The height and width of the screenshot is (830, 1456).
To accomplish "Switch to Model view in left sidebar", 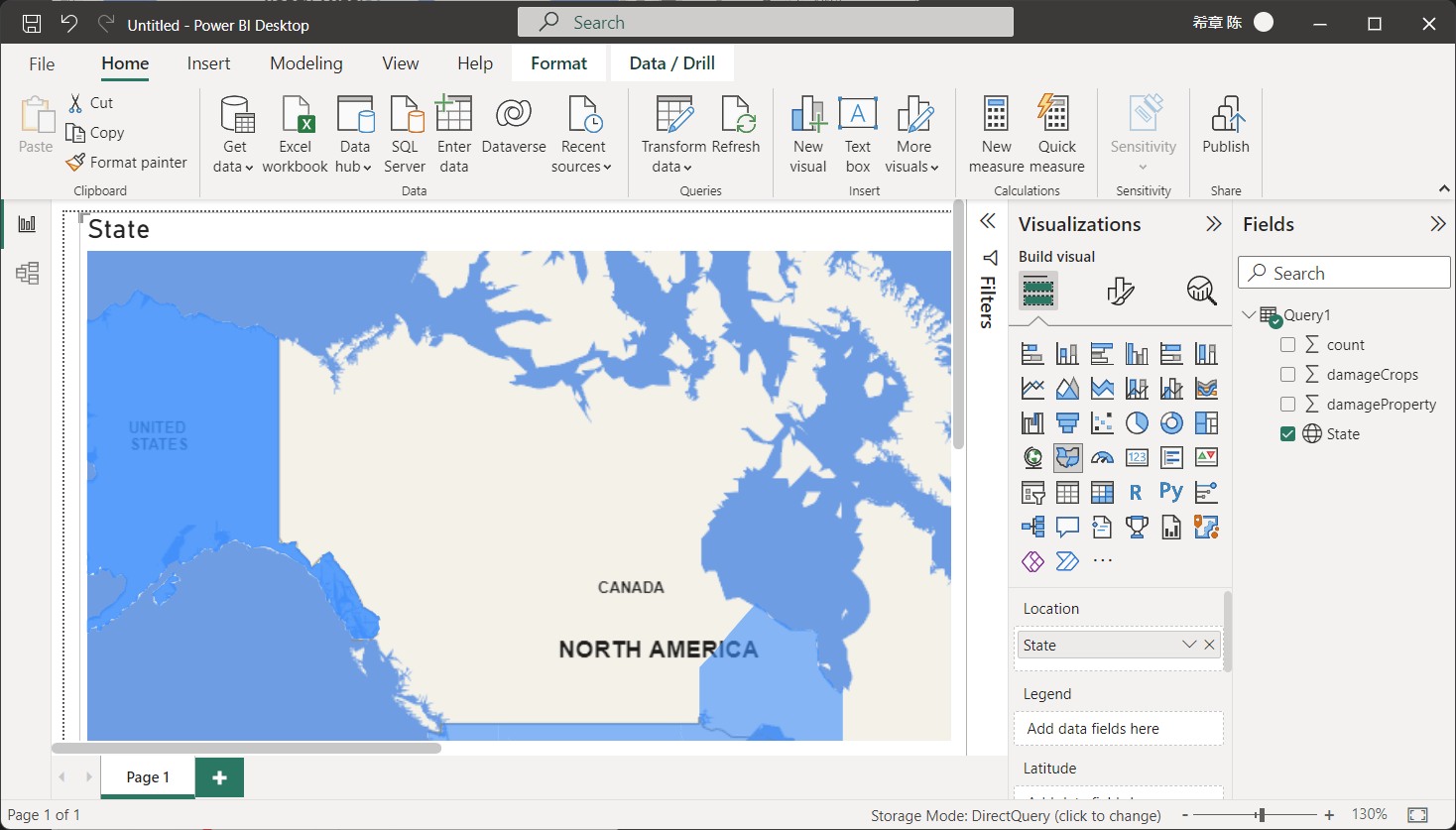I will click(27, 273).
